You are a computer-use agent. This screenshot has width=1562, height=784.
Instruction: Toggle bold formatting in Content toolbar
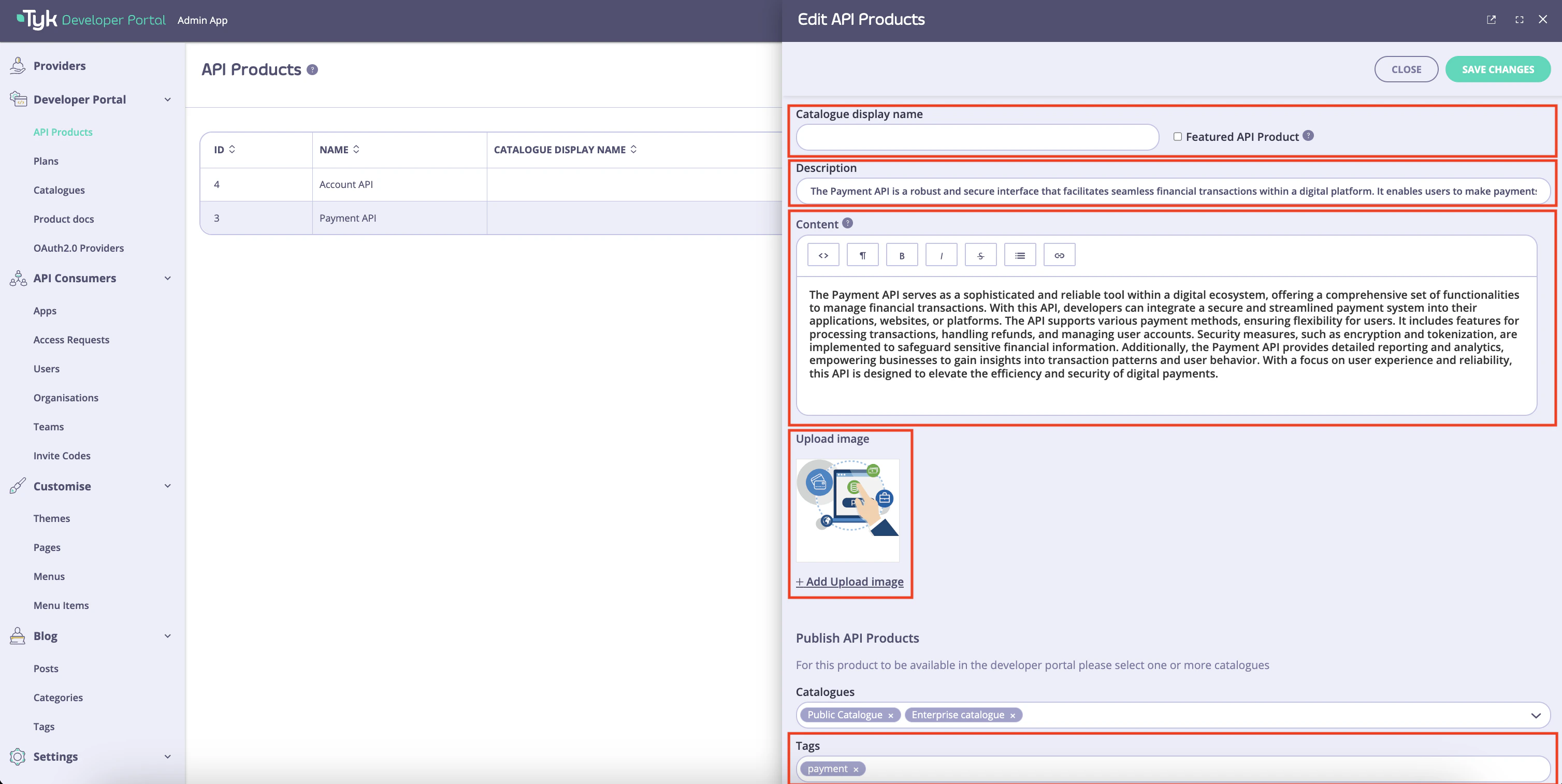pos(902,255)
